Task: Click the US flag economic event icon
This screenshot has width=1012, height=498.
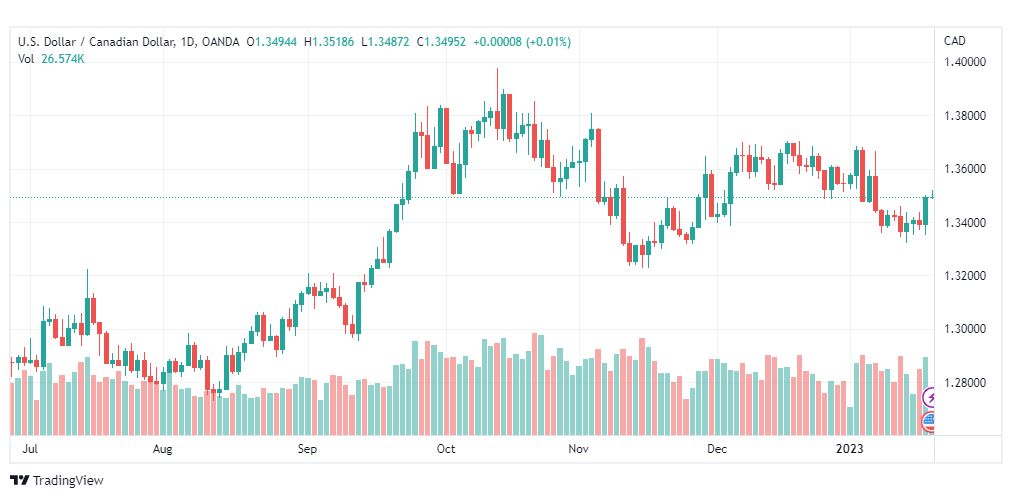Action: click(x=929, y=423)
